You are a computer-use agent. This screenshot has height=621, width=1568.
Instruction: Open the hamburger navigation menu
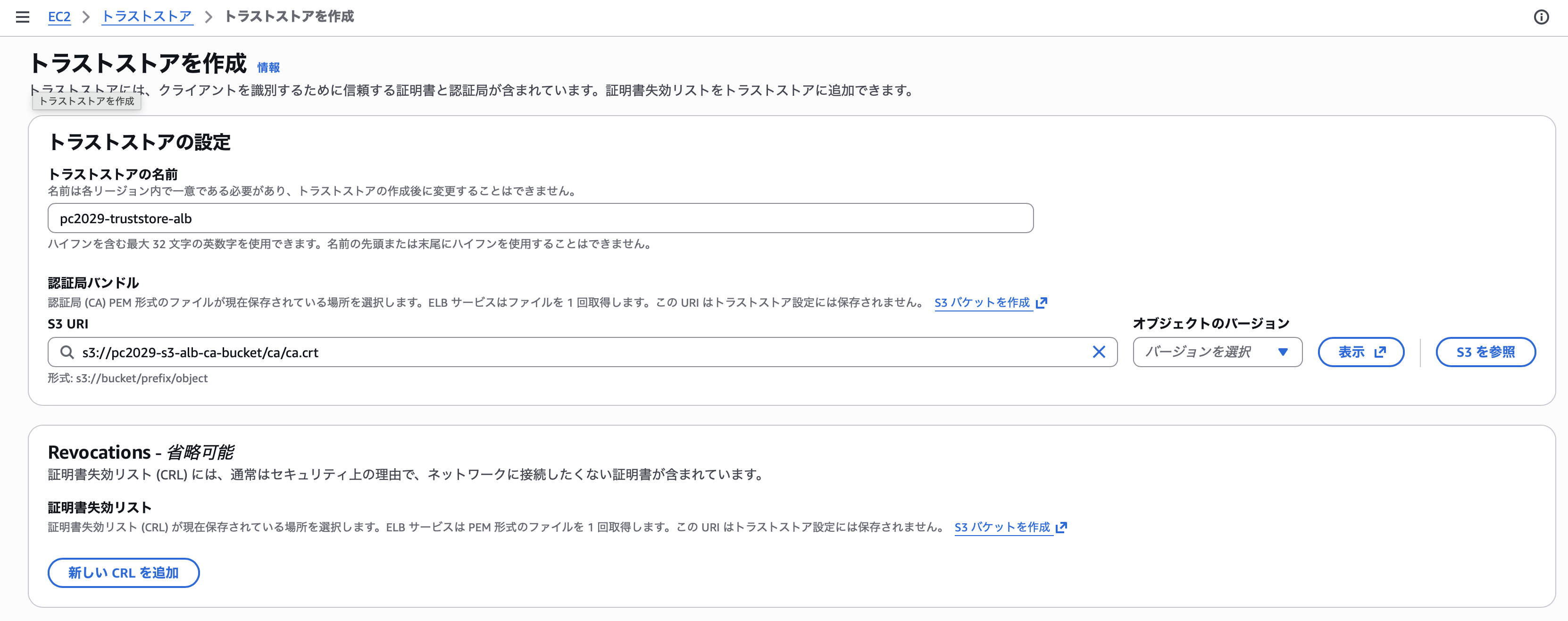coord(23,17)
